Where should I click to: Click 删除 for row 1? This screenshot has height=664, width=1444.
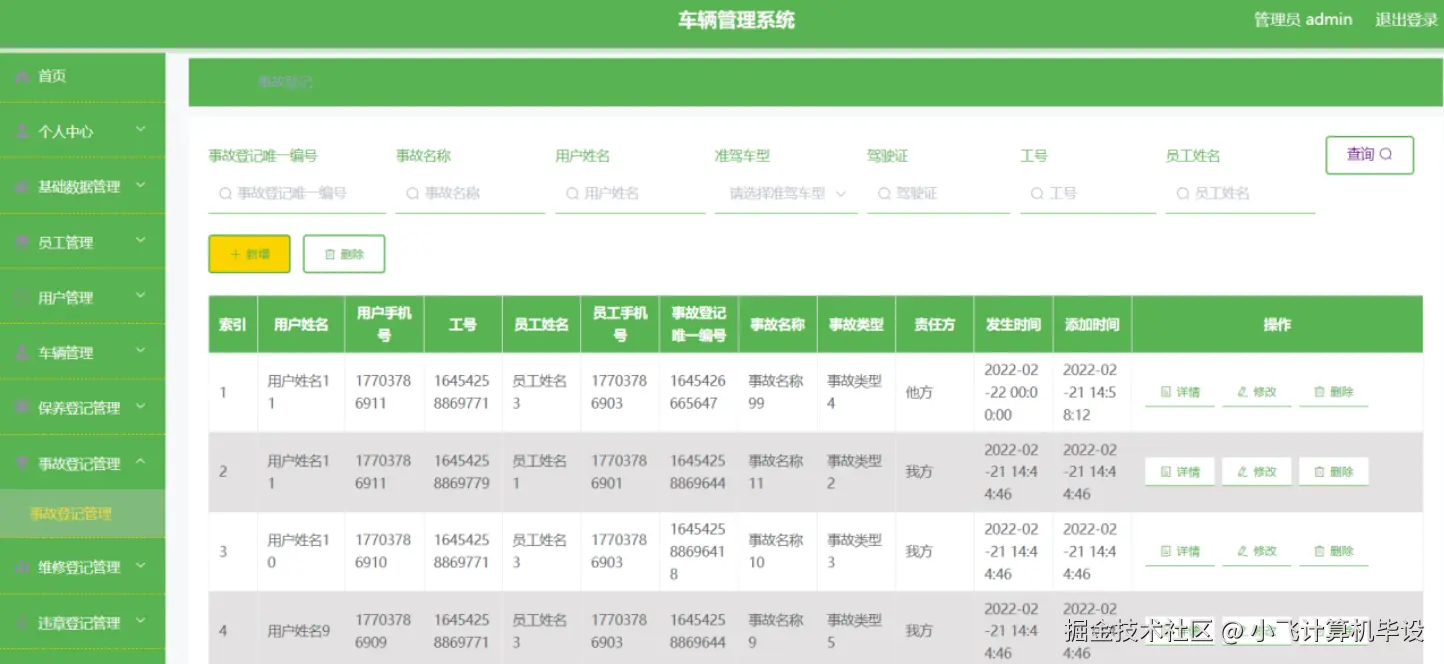coord(1334,392)
